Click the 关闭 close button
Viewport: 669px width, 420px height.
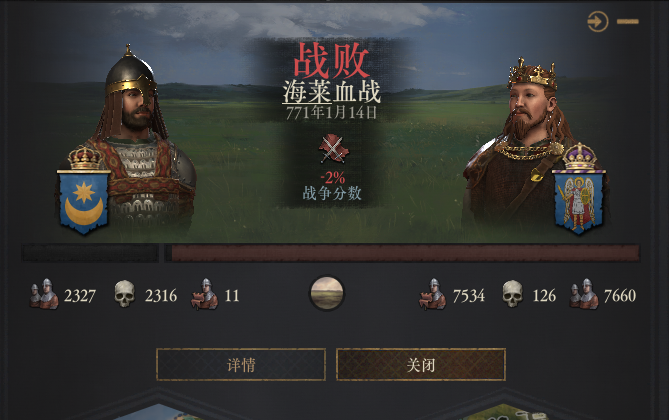click(x=421, y=365)
